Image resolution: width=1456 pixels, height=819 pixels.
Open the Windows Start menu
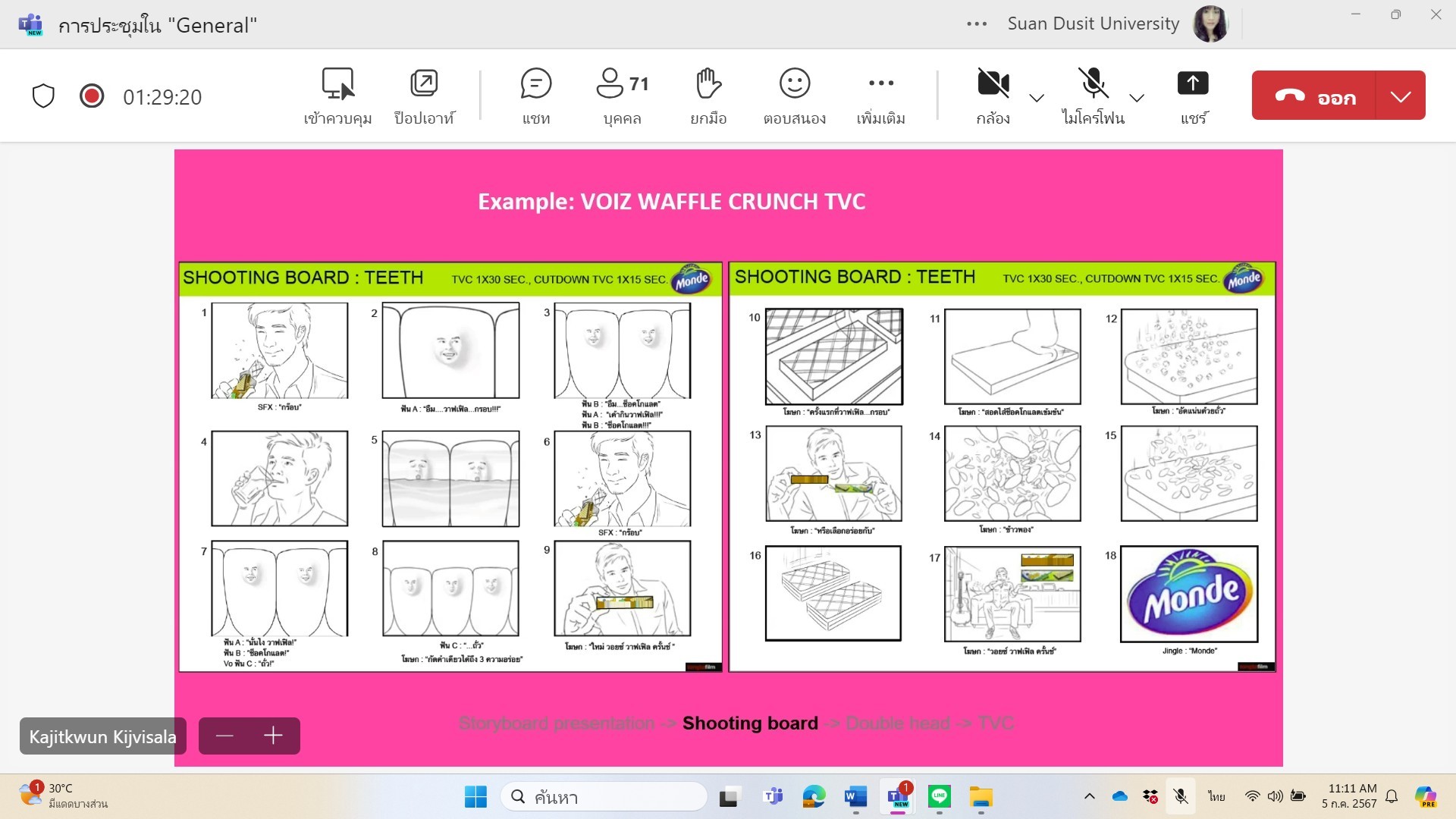(x=475, y=797)
